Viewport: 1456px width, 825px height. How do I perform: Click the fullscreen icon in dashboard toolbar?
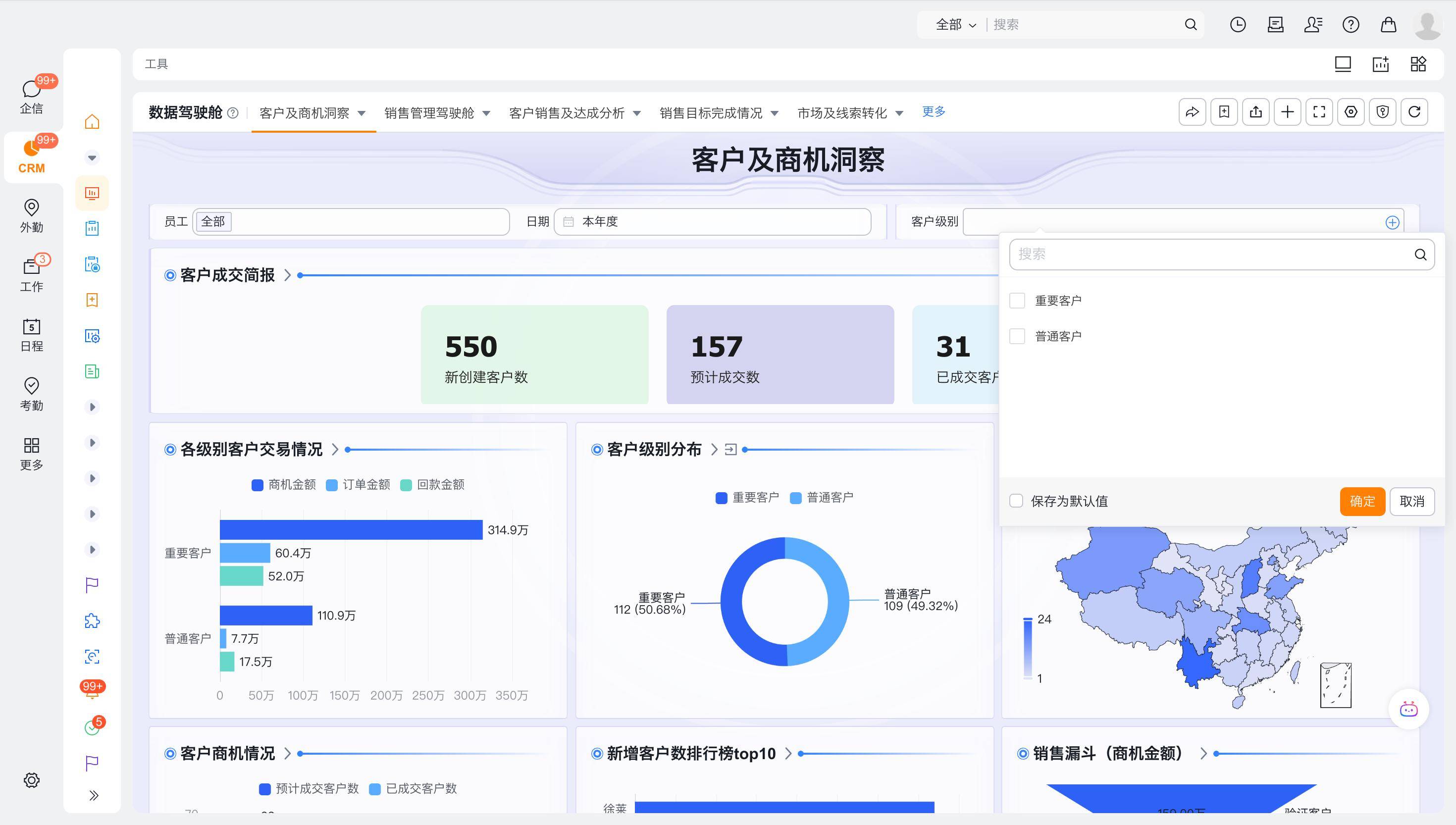(1319, 111)
